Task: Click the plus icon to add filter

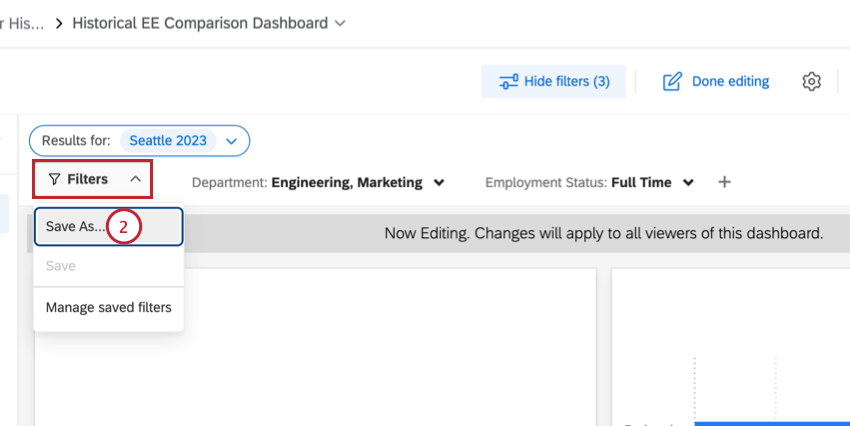Action: coord(725,182)
